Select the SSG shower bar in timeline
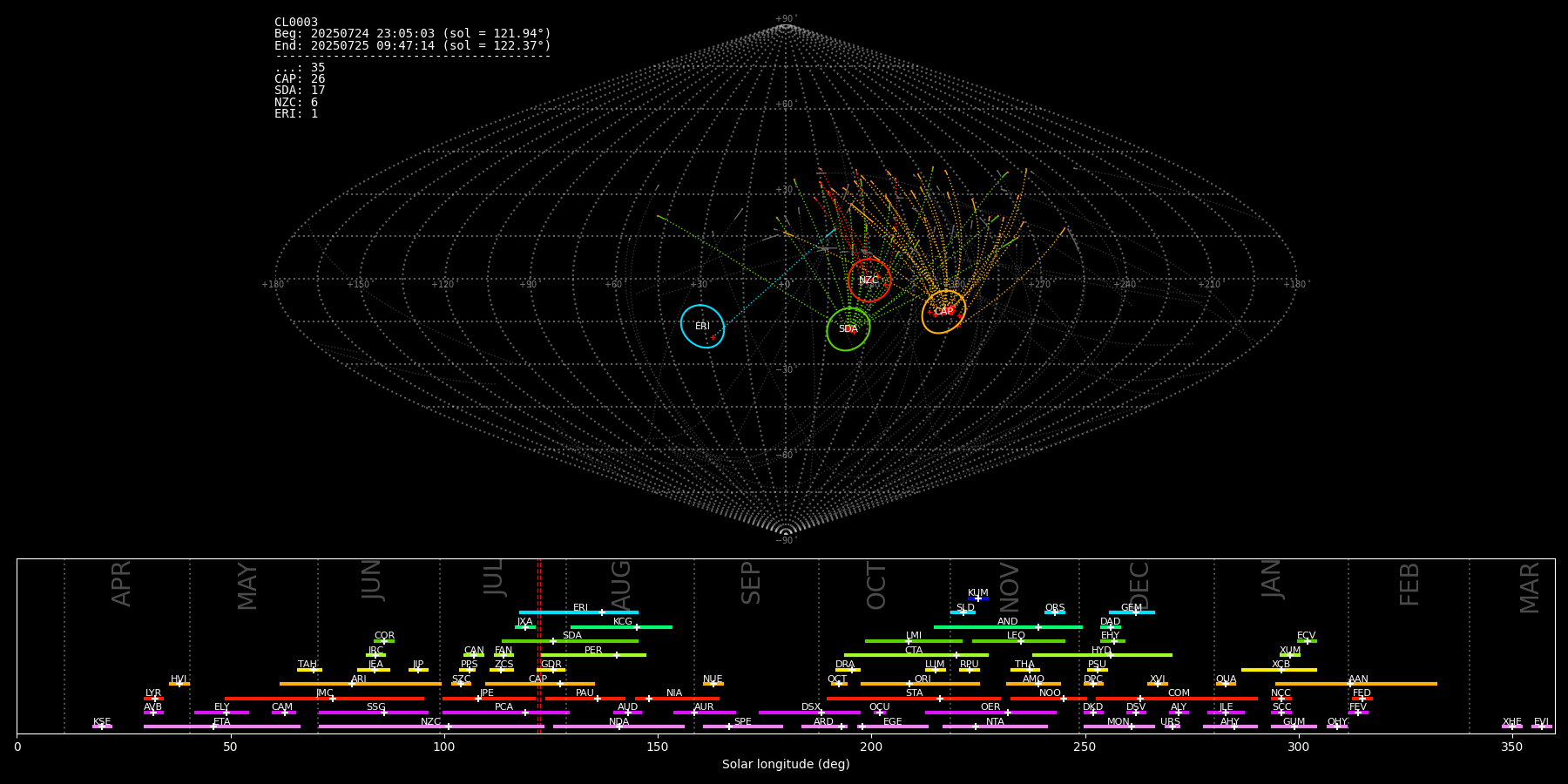This screenshot has height=784, width=1568. [374, 713]
